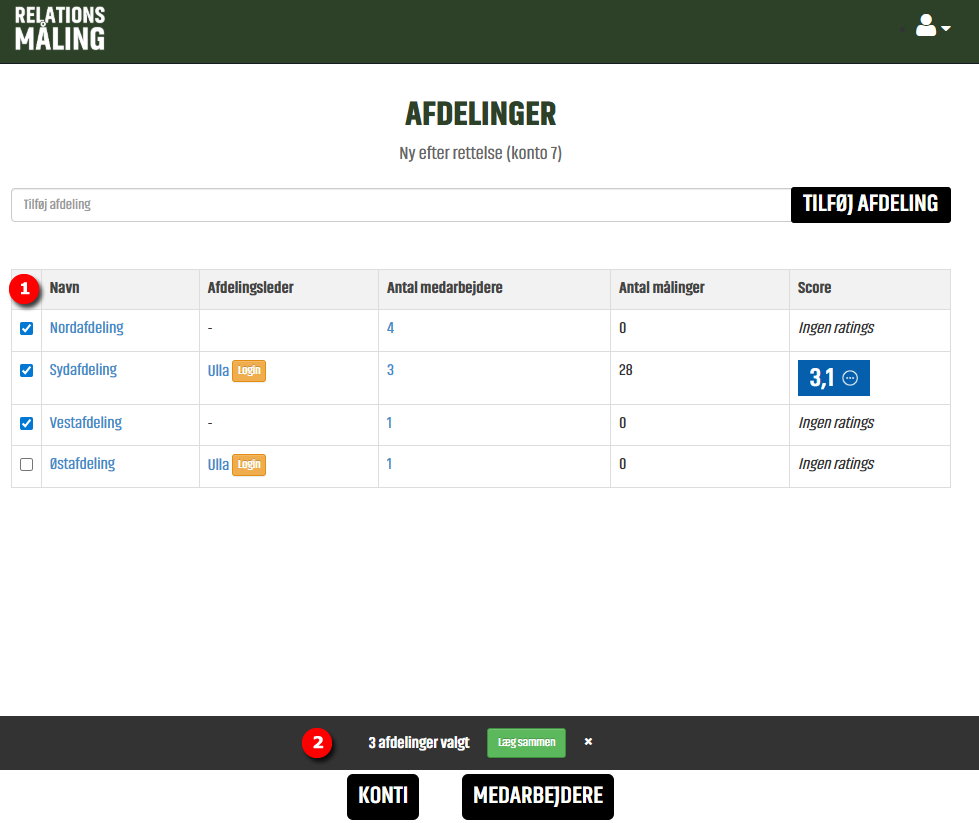
Task: Check the Østafdeling checkbox
Action: coord(27,464)
